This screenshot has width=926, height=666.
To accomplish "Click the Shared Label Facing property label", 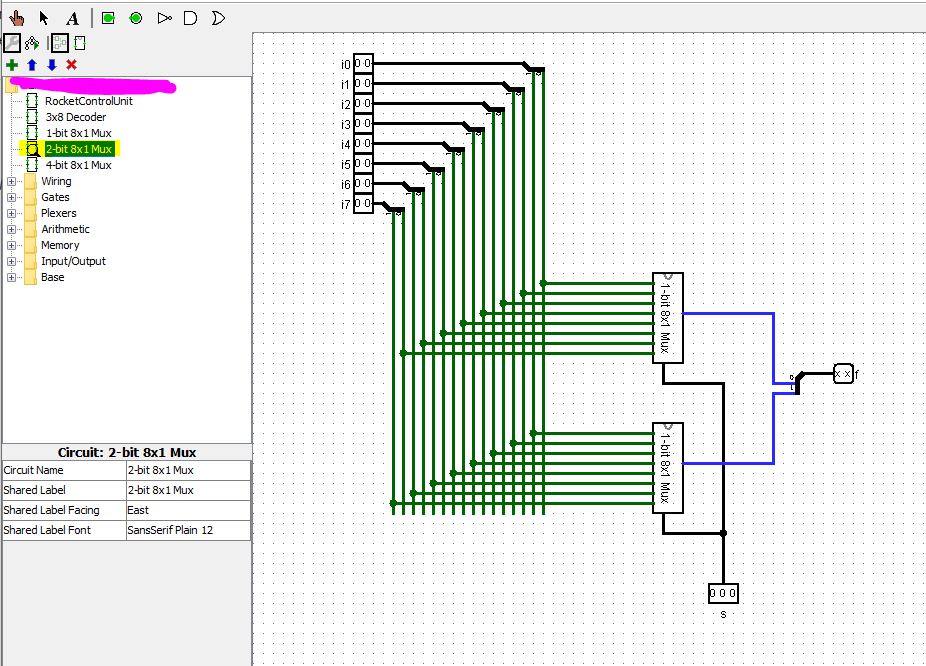I will coord(51,510).
